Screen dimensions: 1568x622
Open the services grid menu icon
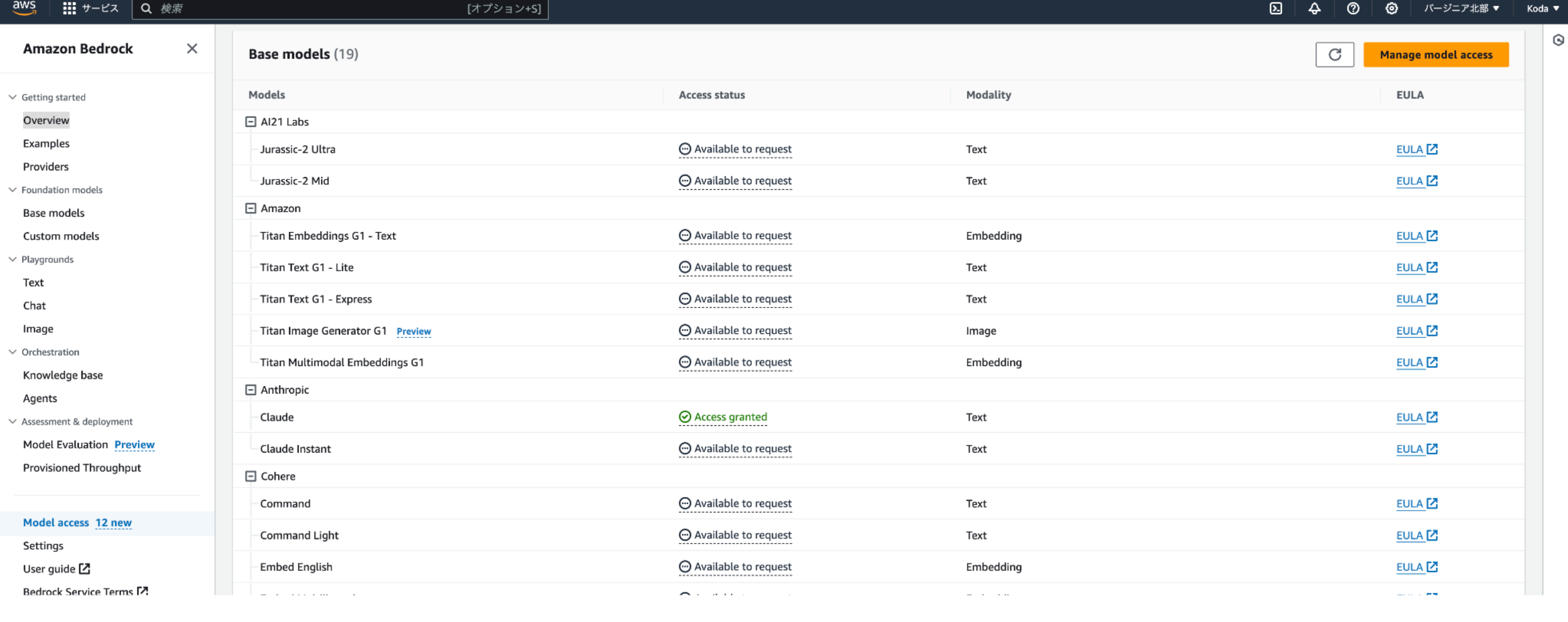tap(70, 9)
